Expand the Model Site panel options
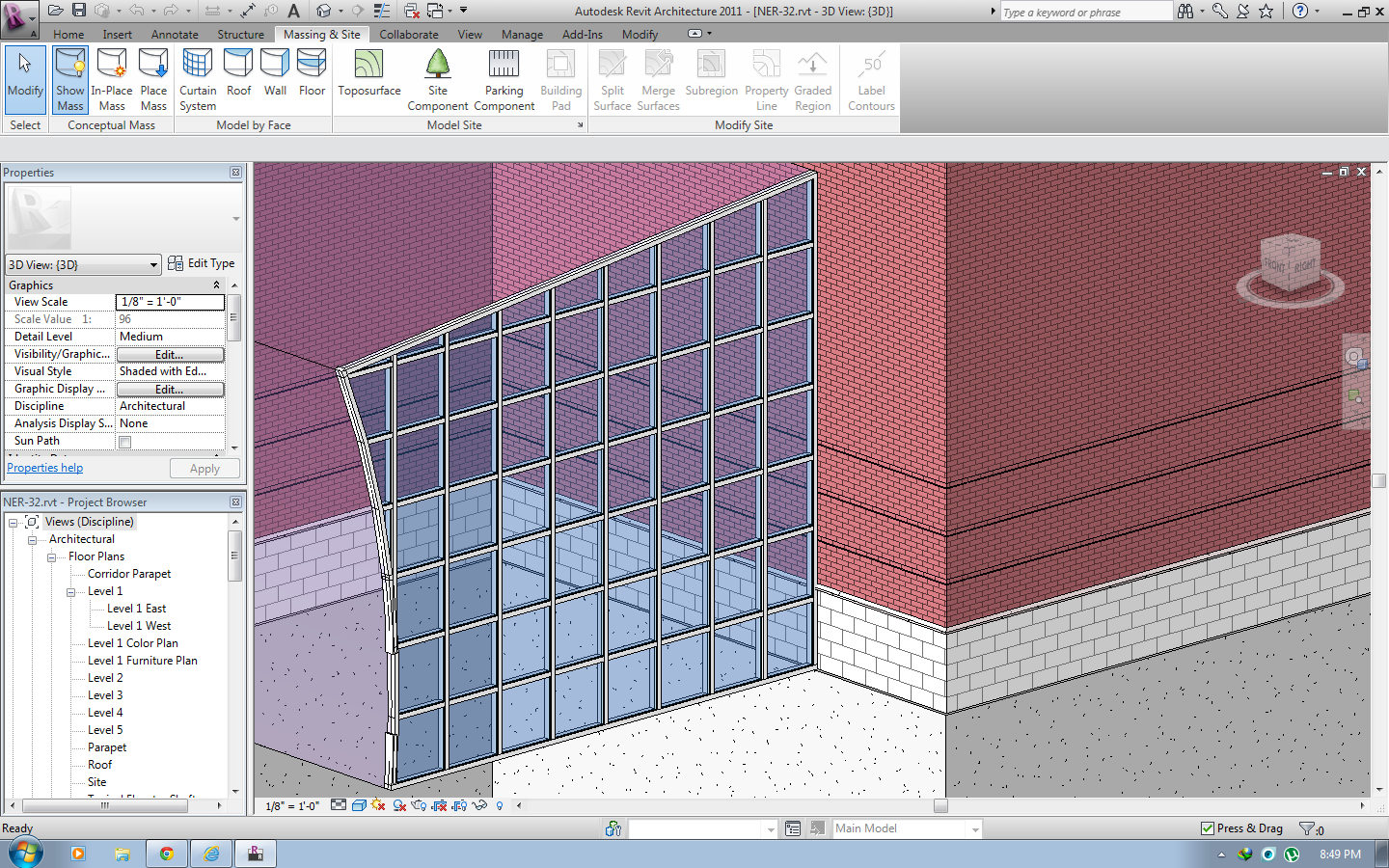 [x=582, y=124]
